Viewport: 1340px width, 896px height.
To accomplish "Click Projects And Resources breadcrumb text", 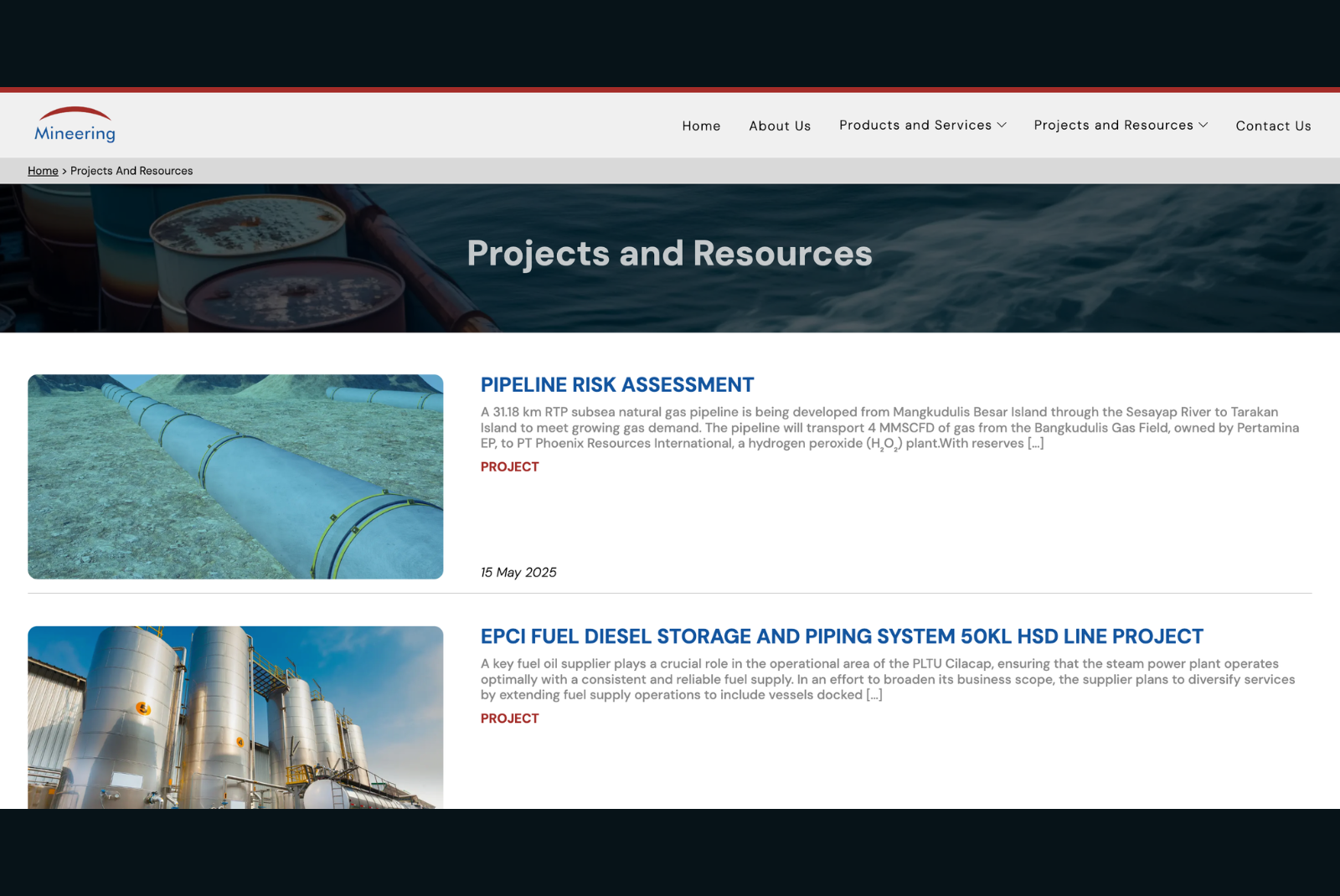I will coord(131,171).
